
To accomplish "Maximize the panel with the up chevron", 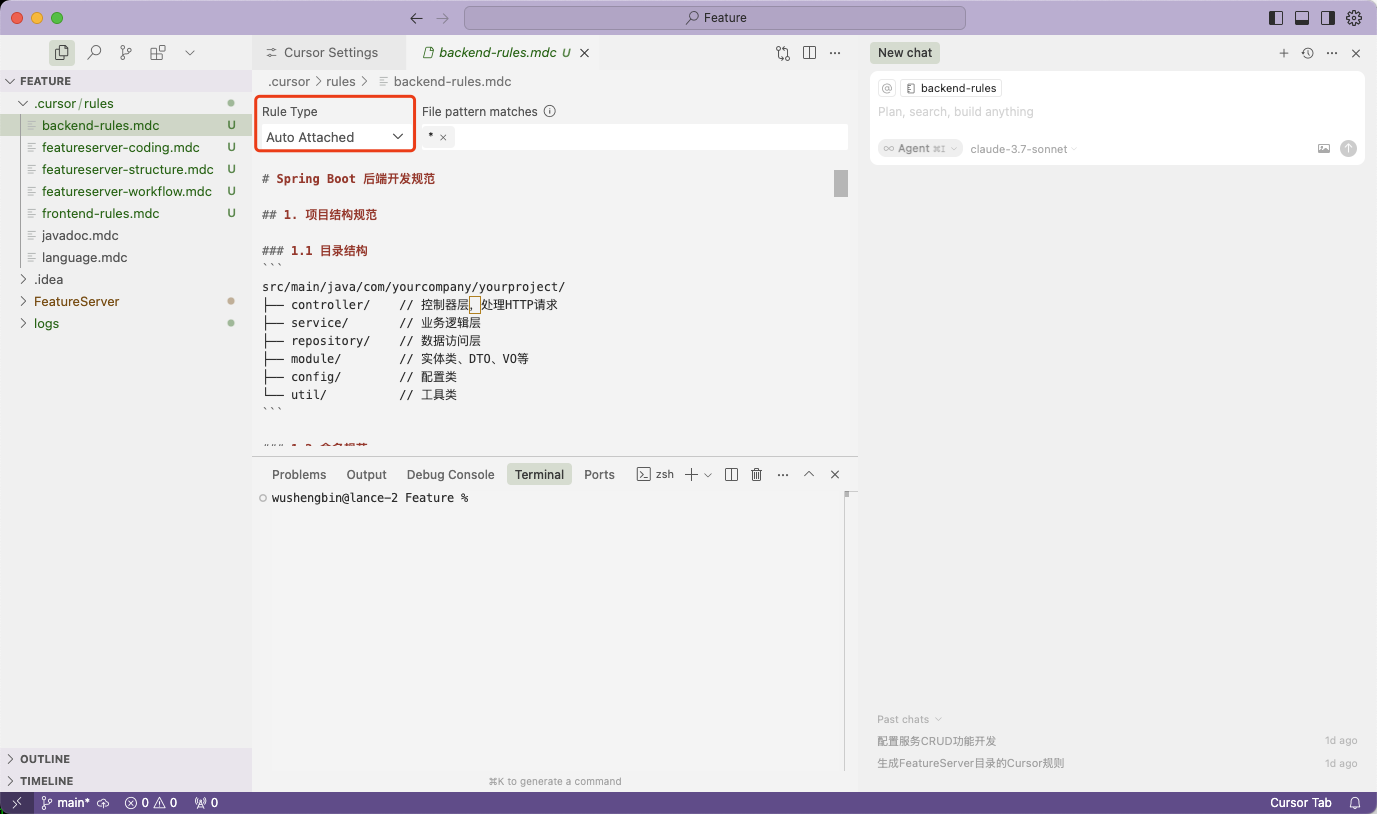I will coord(809,474).
